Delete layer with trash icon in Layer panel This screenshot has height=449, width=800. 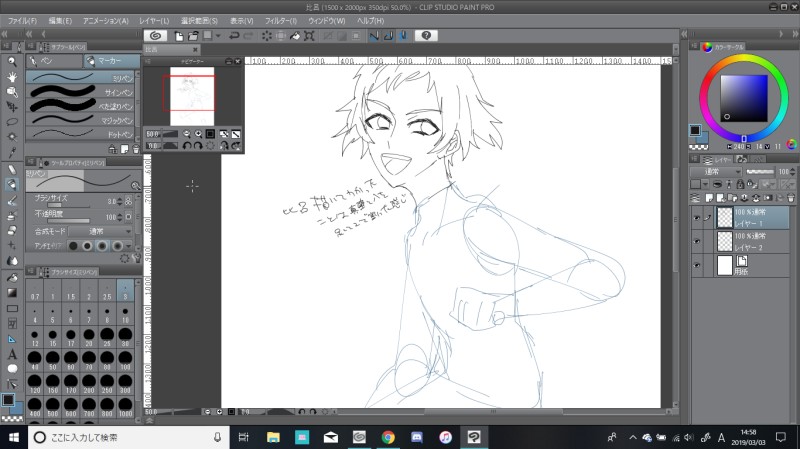pos(791,198)
